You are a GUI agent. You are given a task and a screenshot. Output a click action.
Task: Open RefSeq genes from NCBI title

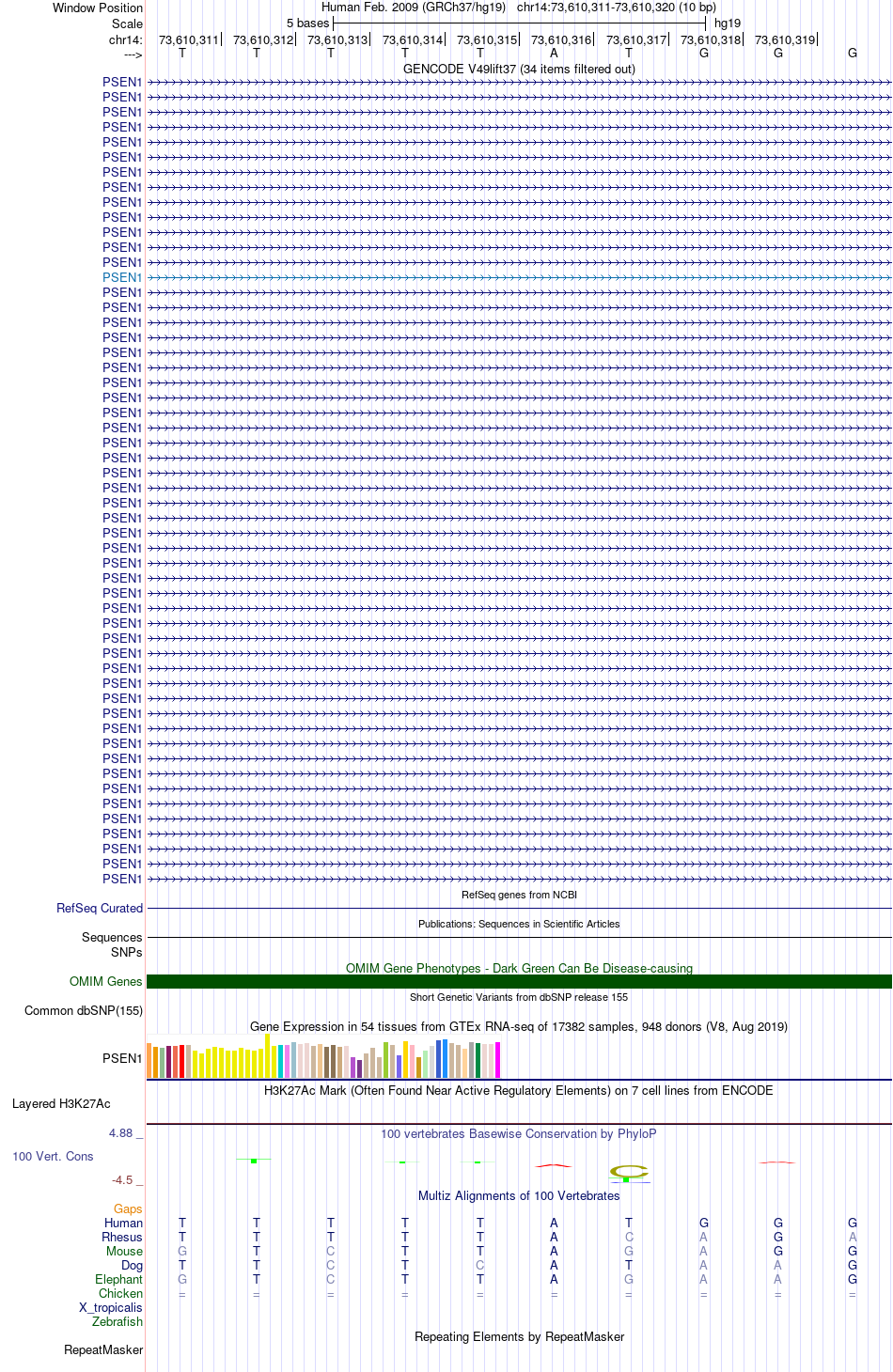519,895
